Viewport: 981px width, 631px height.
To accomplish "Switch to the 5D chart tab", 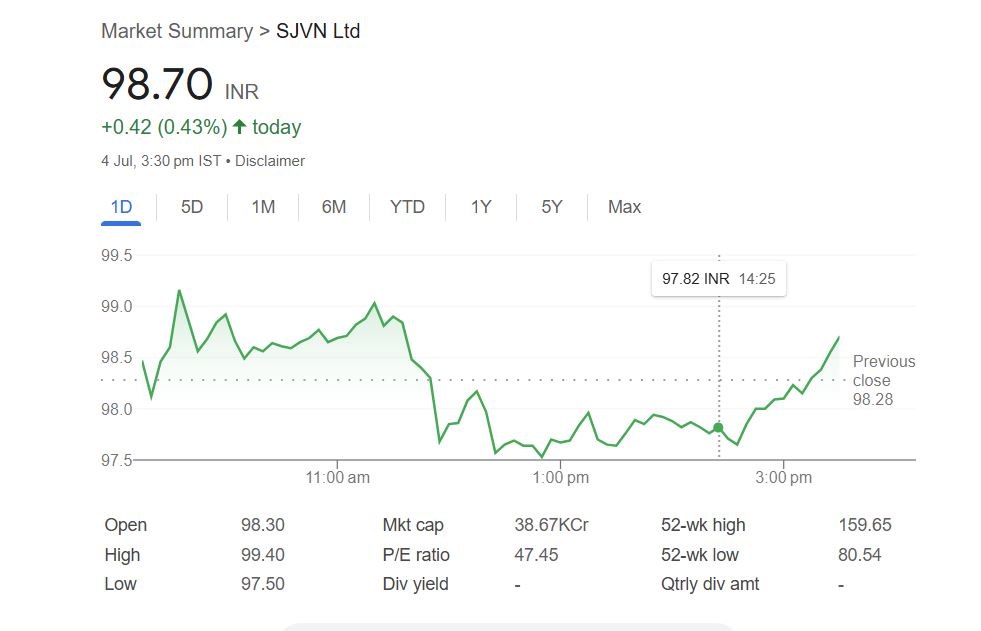I will coord(192,207).
